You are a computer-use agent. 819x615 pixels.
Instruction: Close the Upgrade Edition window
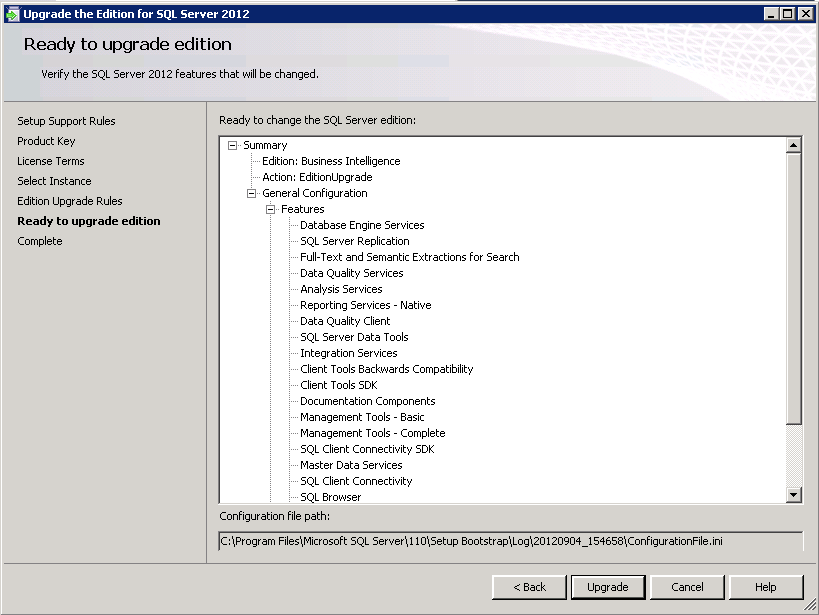(806, 14)
